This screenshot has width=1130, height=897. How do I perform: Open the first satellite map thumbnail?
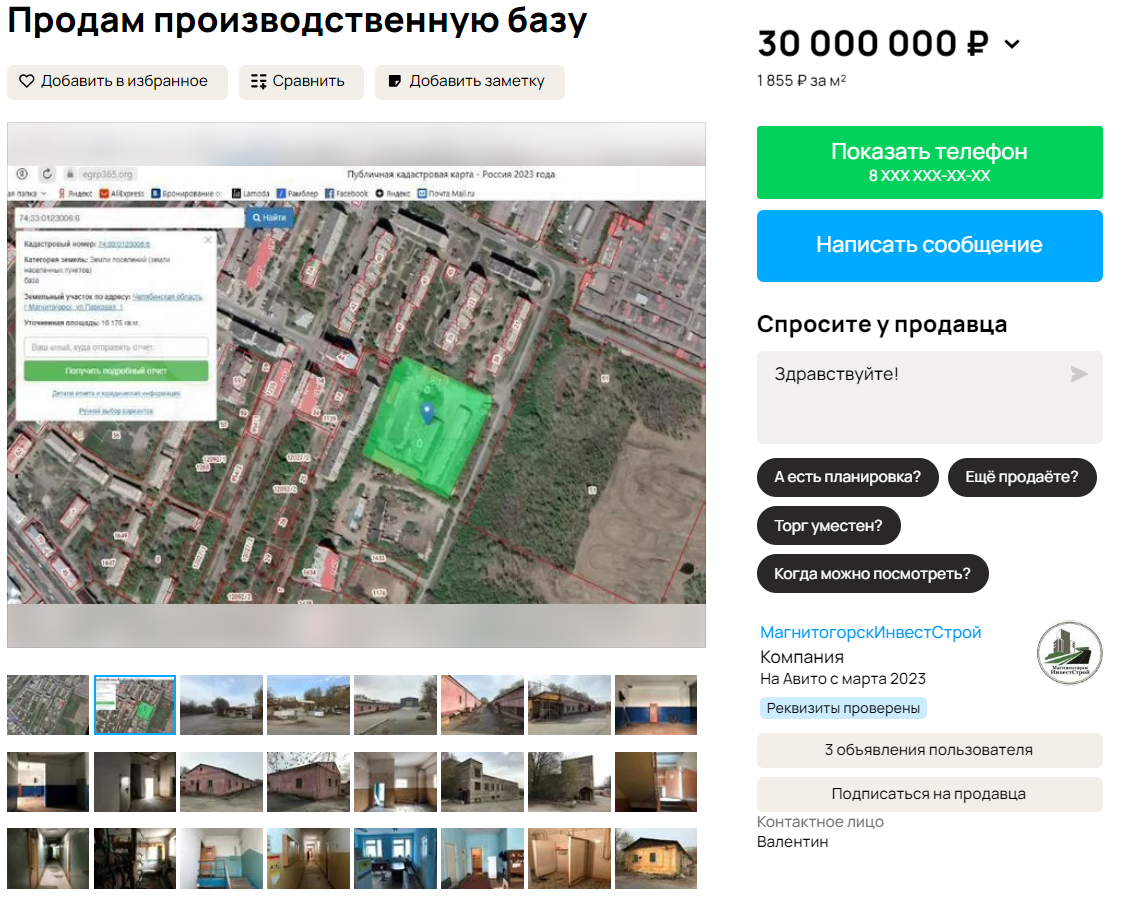[48, 705]
